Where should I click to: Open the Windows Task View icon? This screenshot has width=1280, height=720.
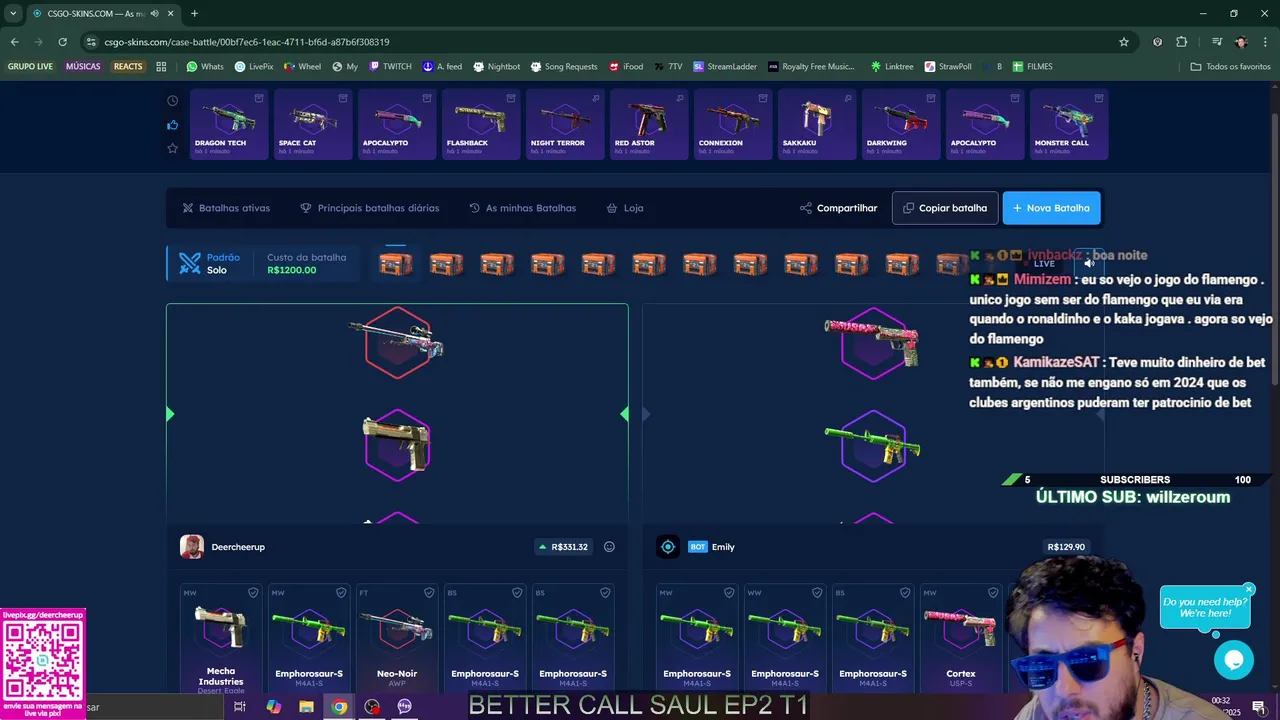click(x=240, y=707)
